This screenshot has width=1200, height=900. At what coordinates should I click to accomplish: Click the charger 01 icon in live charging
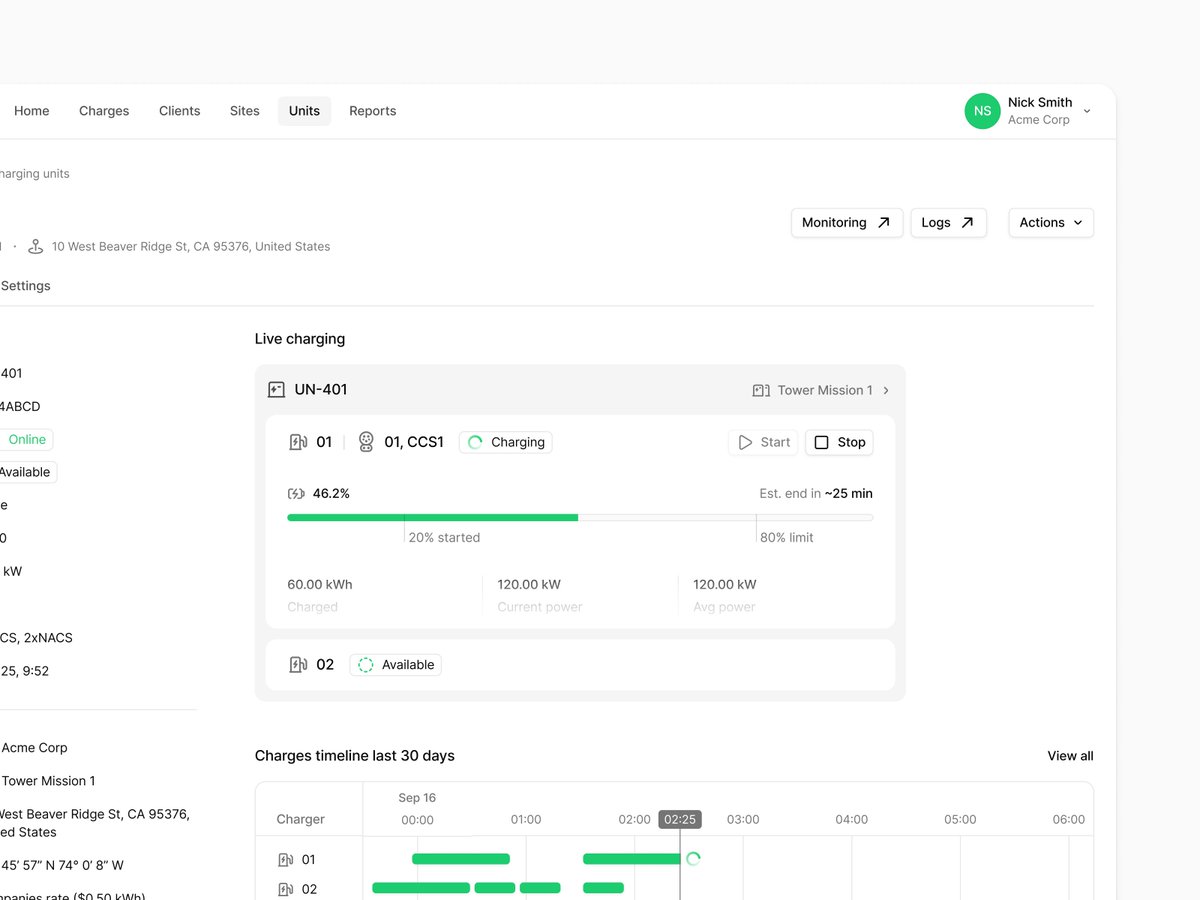click(298, 442)
